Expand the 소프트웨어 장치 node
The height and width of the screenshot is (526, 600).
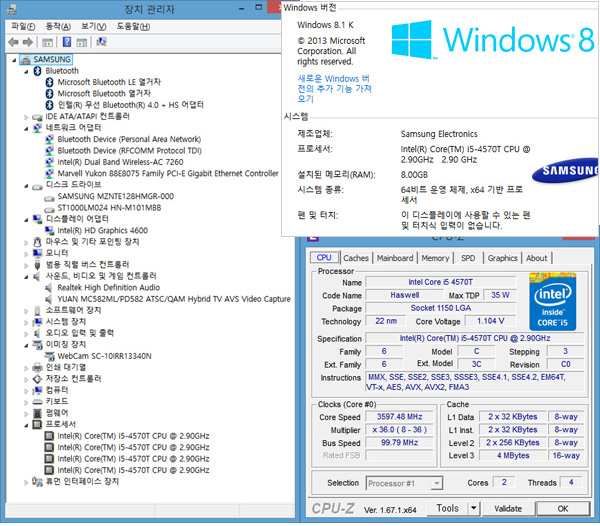click(x=26, y=311)
